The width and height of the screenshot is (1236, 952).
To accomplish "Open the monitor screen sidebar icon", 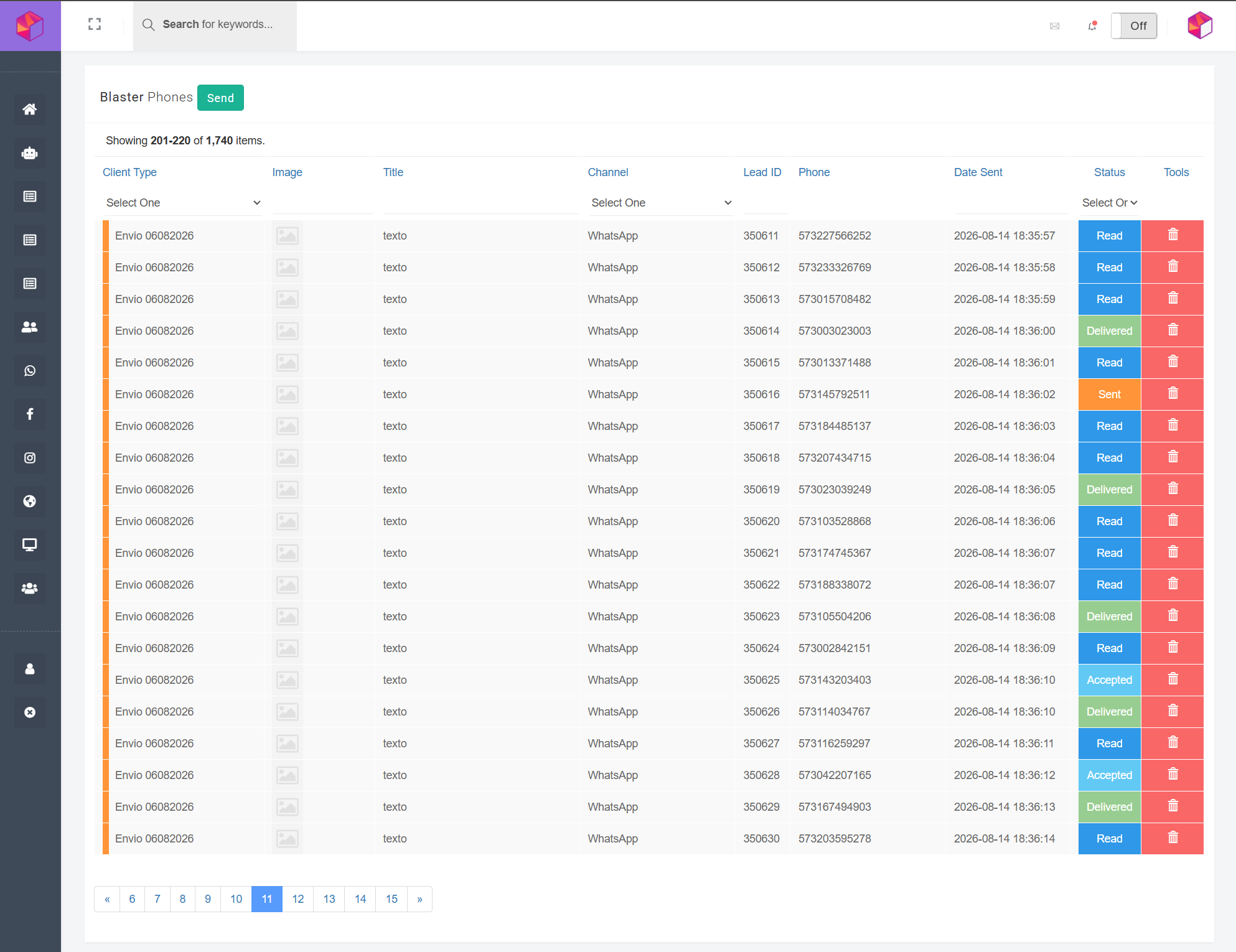I will (29, 545).
